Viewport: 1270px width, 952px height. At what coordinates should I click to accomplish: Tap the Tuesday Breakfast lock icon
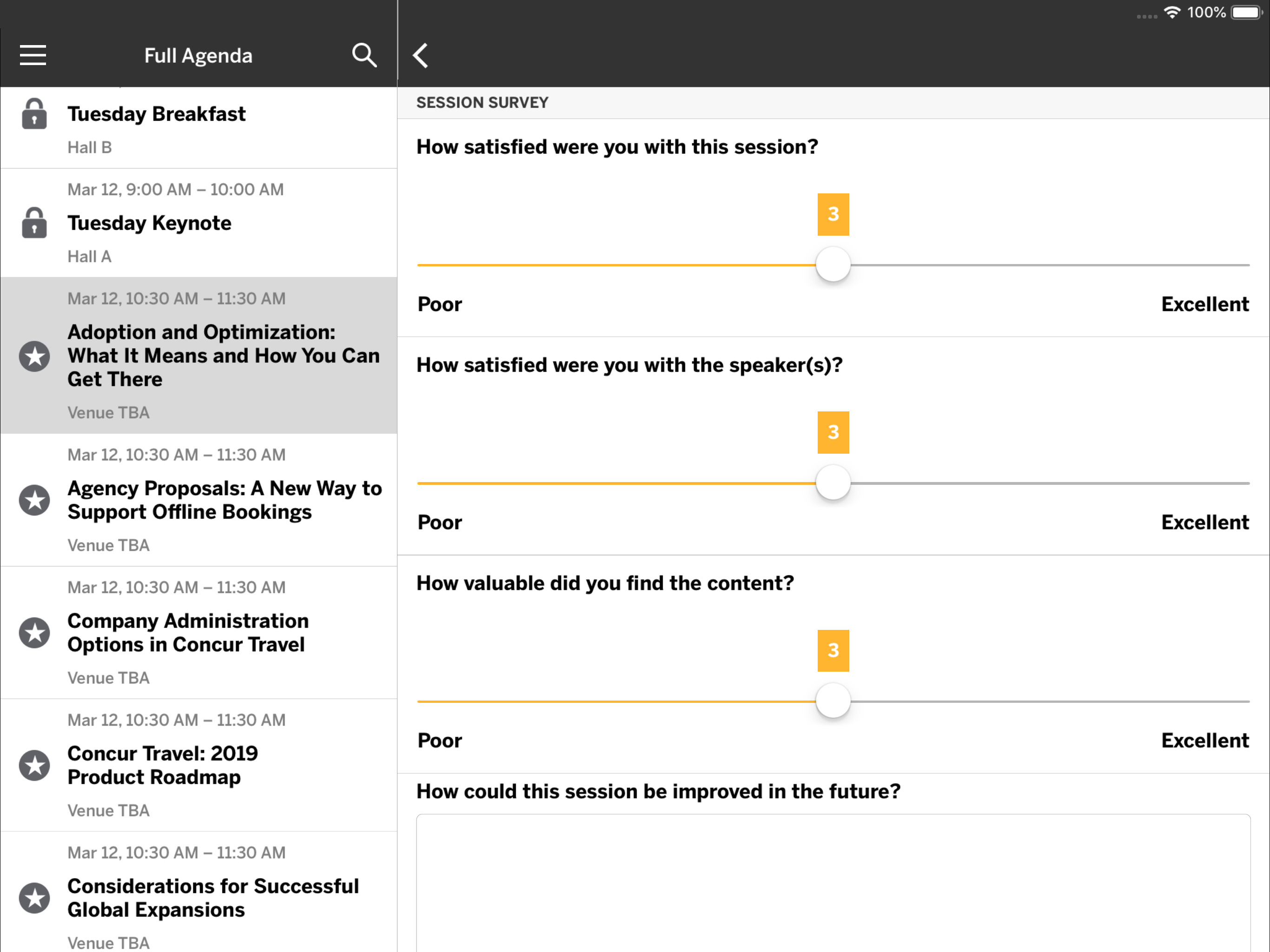click(34, 114)
